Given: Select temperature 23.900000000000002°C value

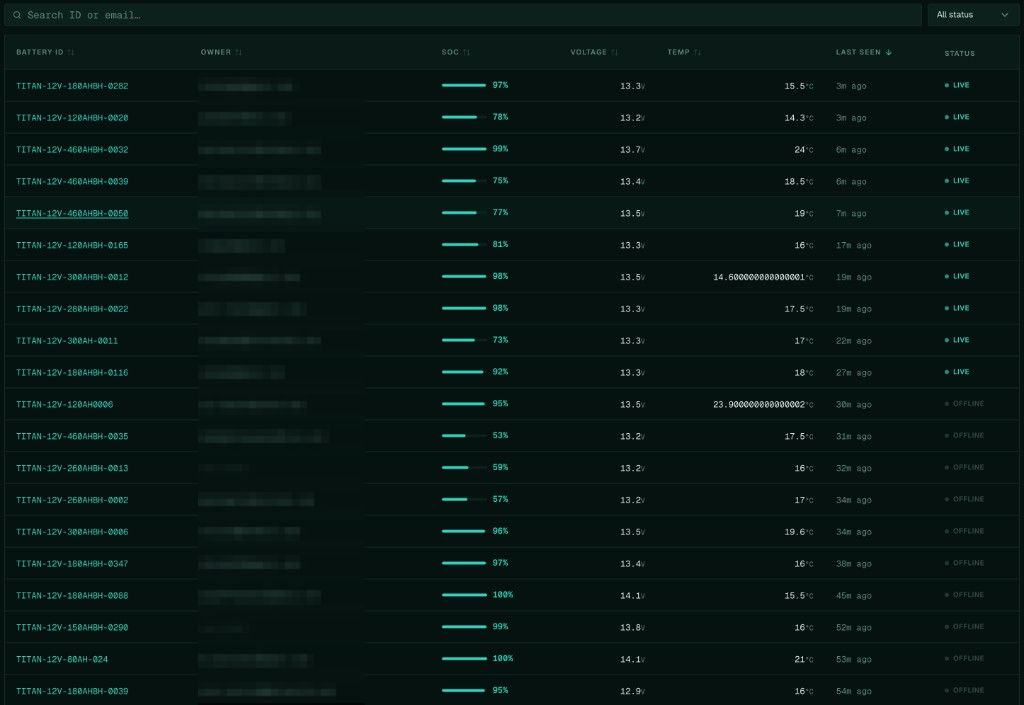Looking at the screenshot, I should pyautogui.click(x=763, y=405).
